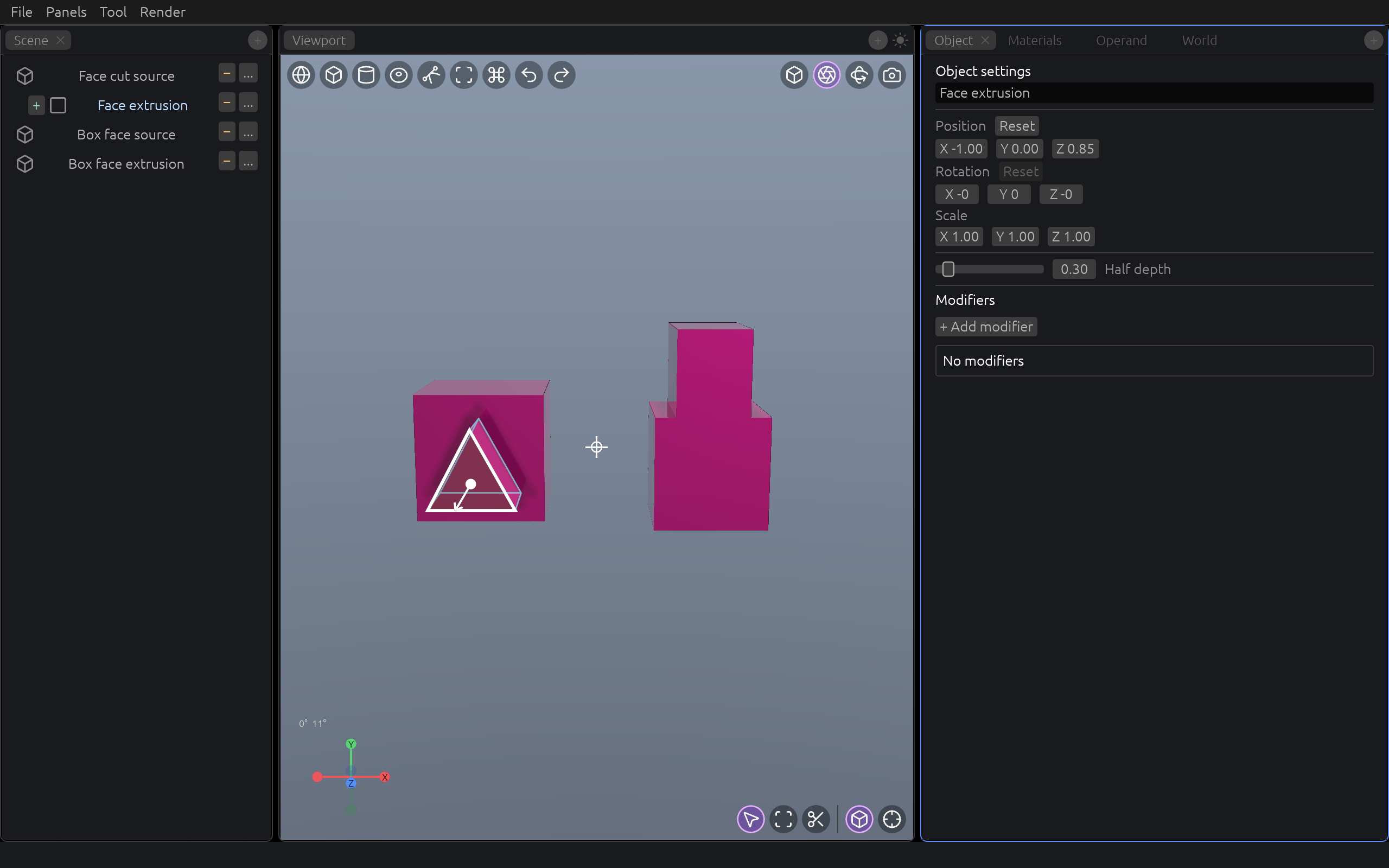Click the orbit rotate view icon

click(859, 75)
